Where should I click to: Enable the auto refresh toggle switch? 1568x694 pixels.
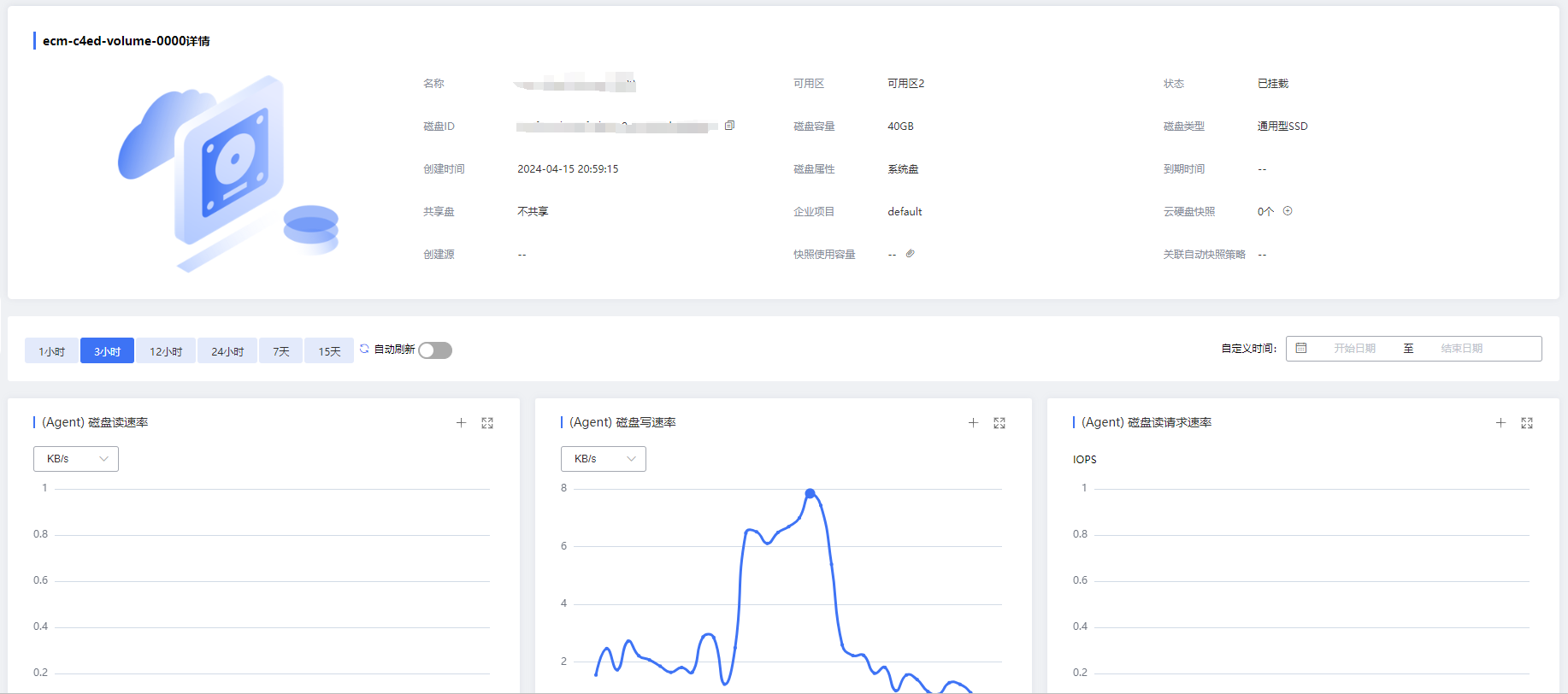[435, 350]
